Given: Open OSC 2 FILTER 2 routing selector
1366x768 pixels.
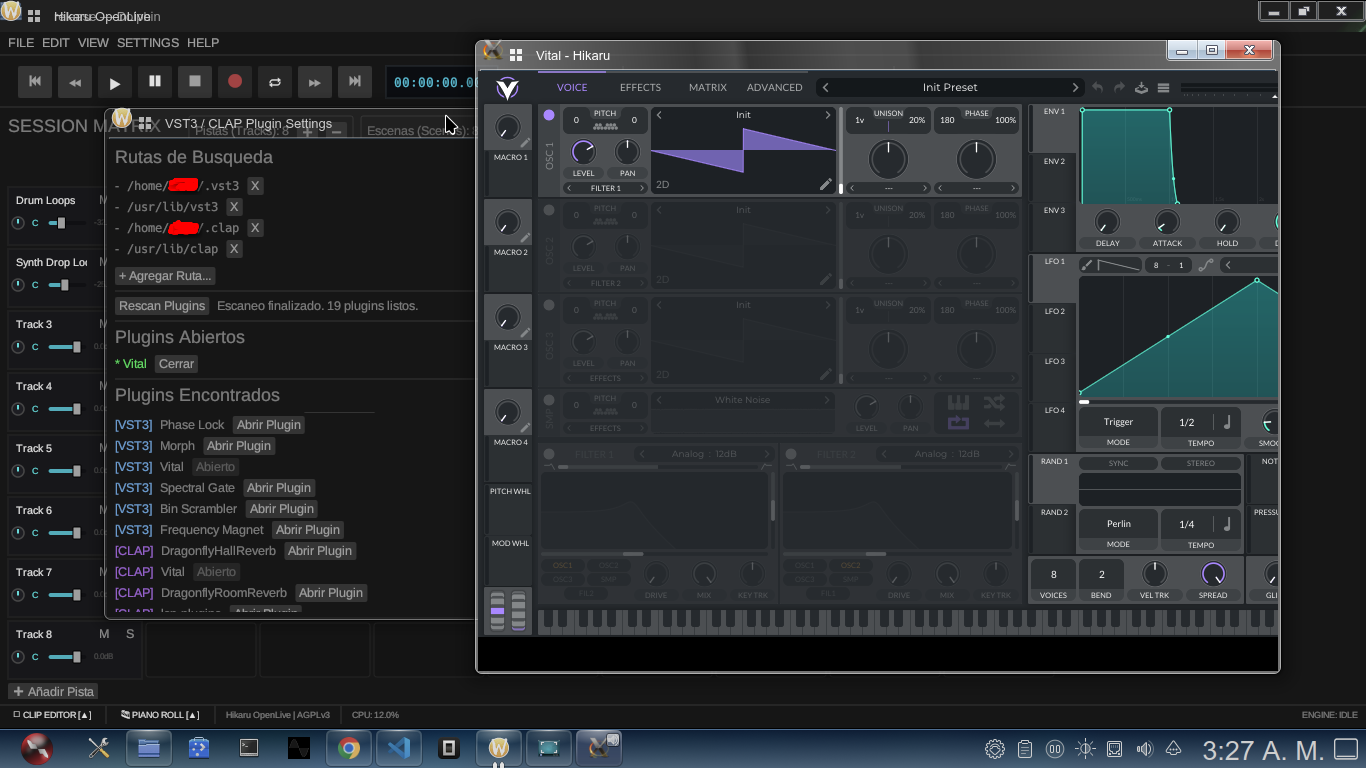Looking at the screenshot, I should click(x=605, y=283).
